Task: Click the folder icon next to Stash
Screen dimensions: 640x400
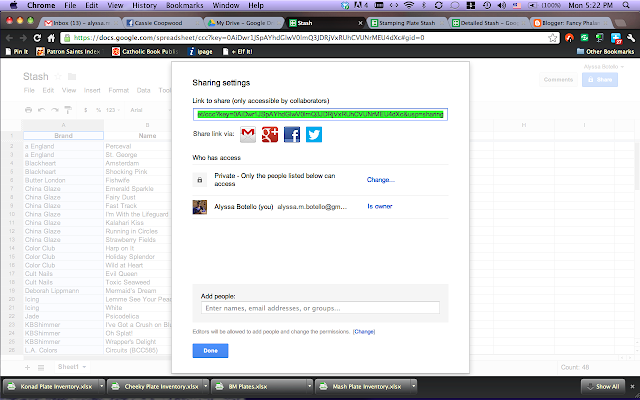Action: (x=72, y=76)
